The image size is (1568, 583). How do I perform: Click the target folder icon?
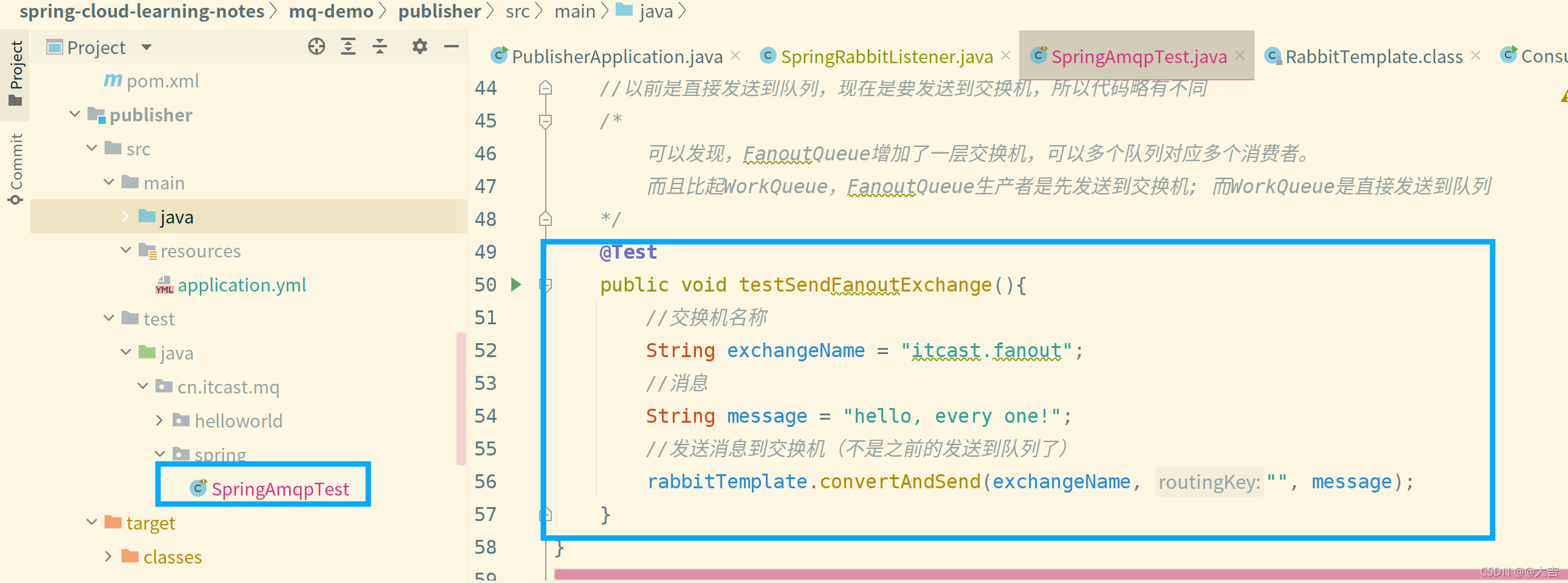coord(113,522)
